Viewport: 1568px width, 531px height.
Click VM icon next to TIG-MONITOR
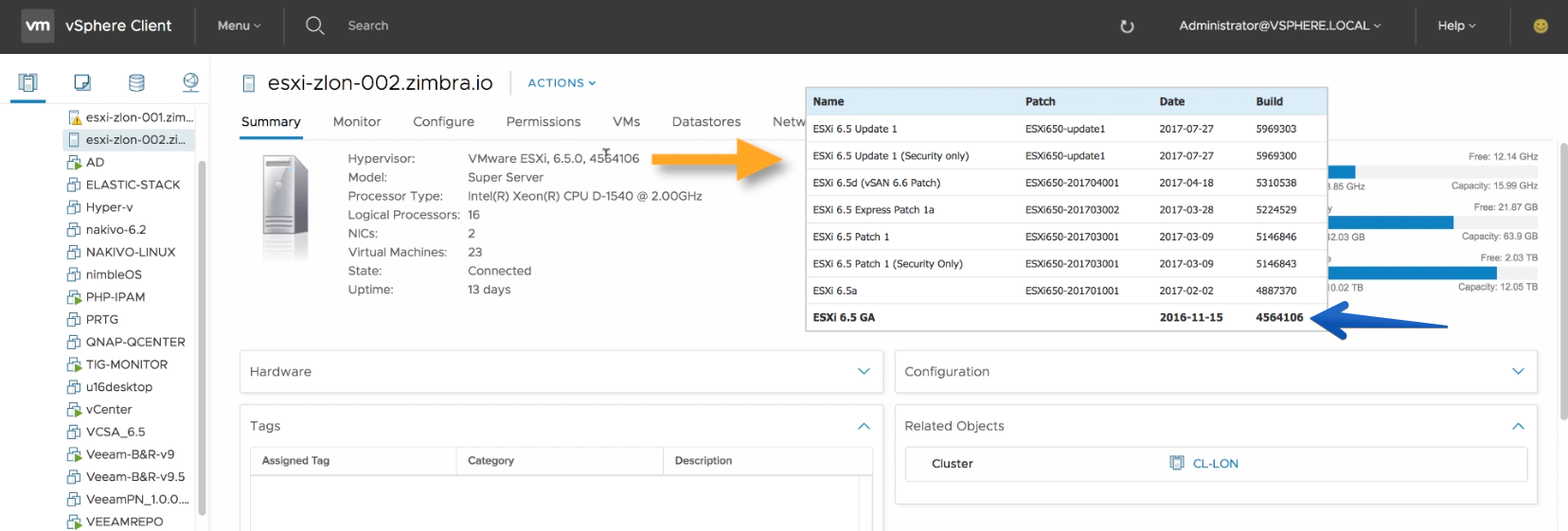[x=74, y=364]
